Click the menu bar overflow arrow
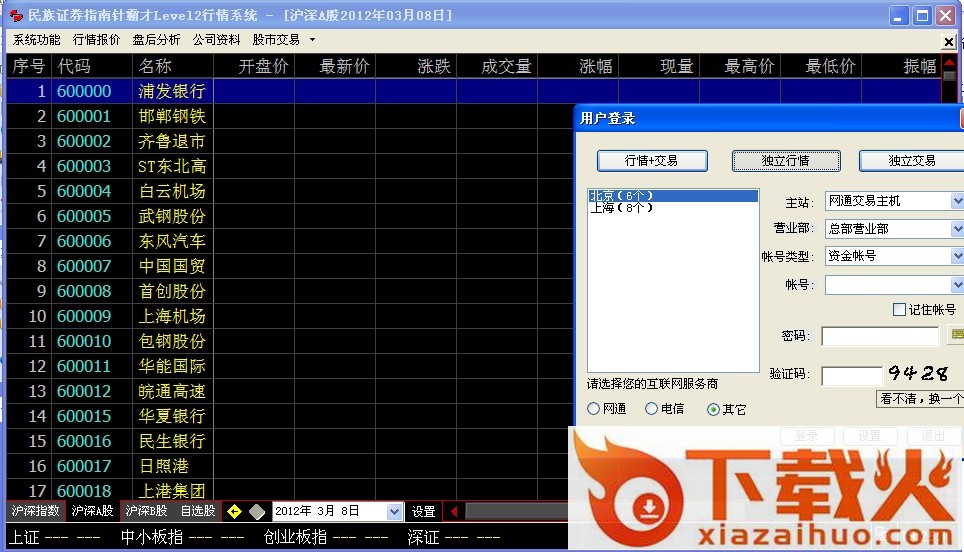964x552 pixels. pyautogui.click(x=312, y=40)
